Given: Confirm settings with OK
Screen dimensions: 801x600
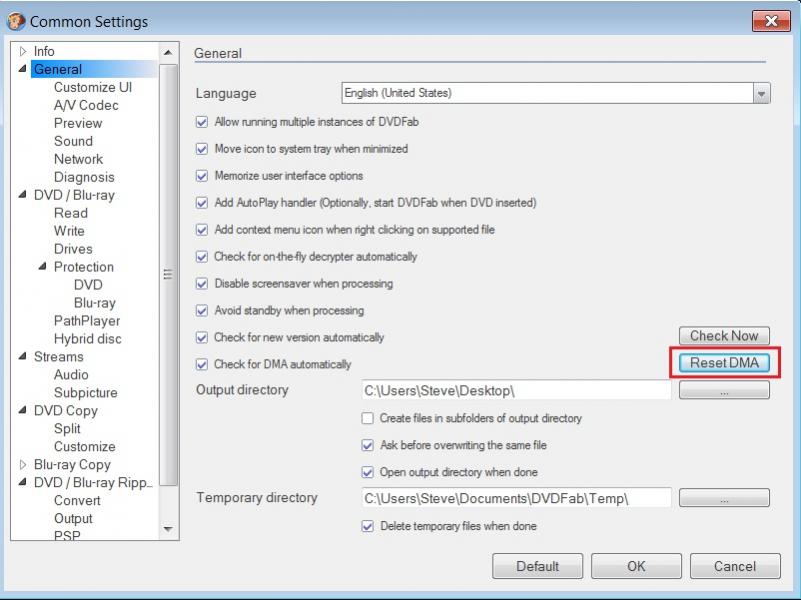Looking at the screenshot, I should 637,566.
